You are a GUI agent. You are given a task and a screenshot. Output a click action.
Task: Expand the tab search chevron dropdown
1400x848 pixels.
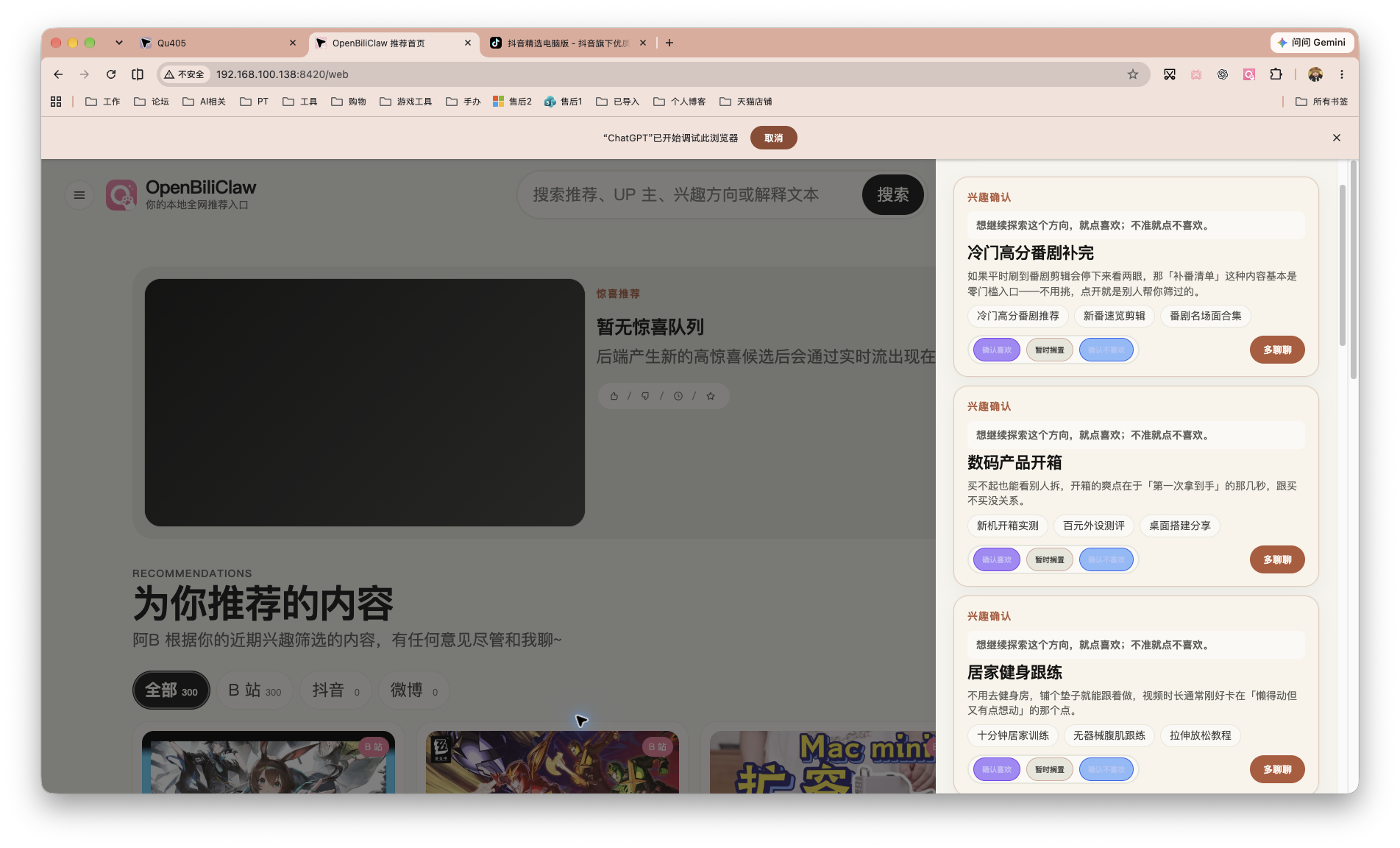point(119,43)
